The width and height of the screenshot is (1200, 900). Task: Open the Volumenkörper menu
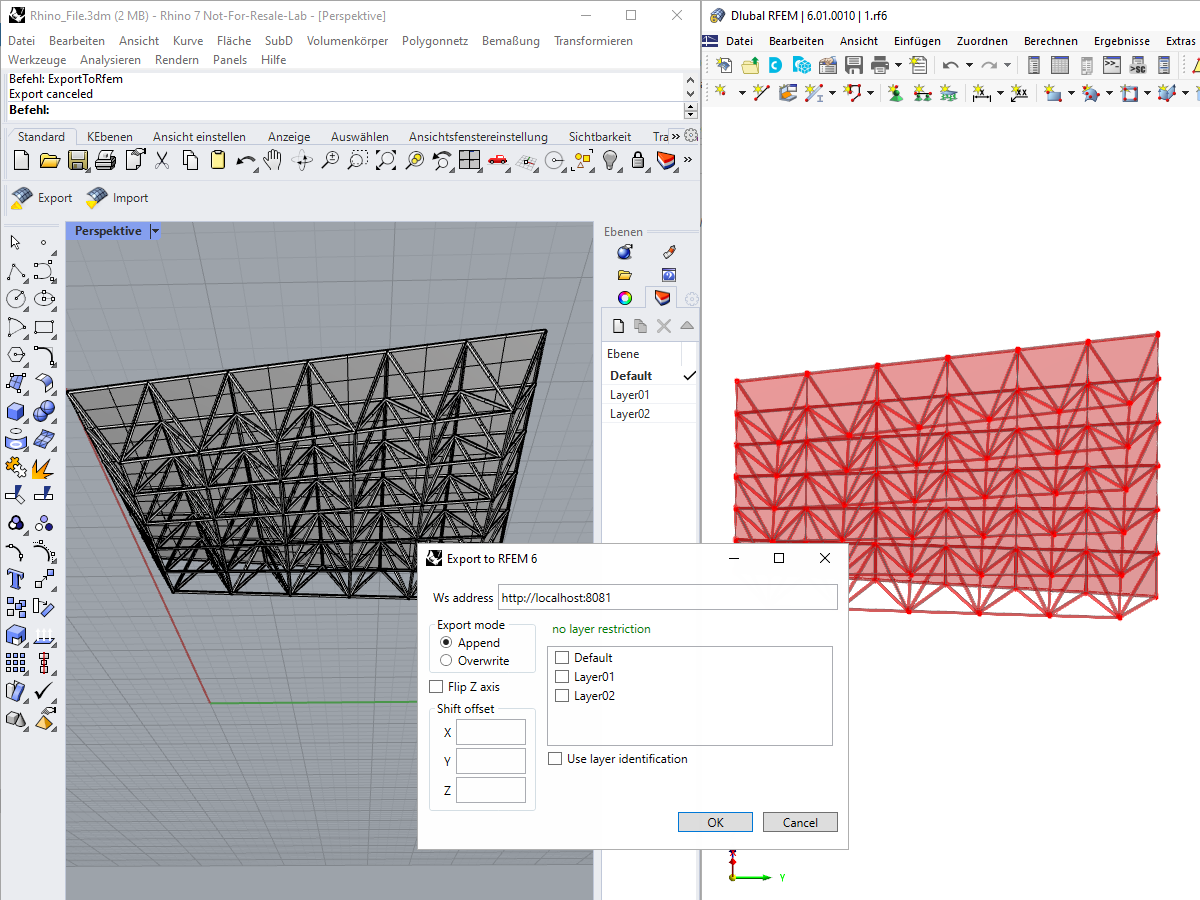(348, 41)
